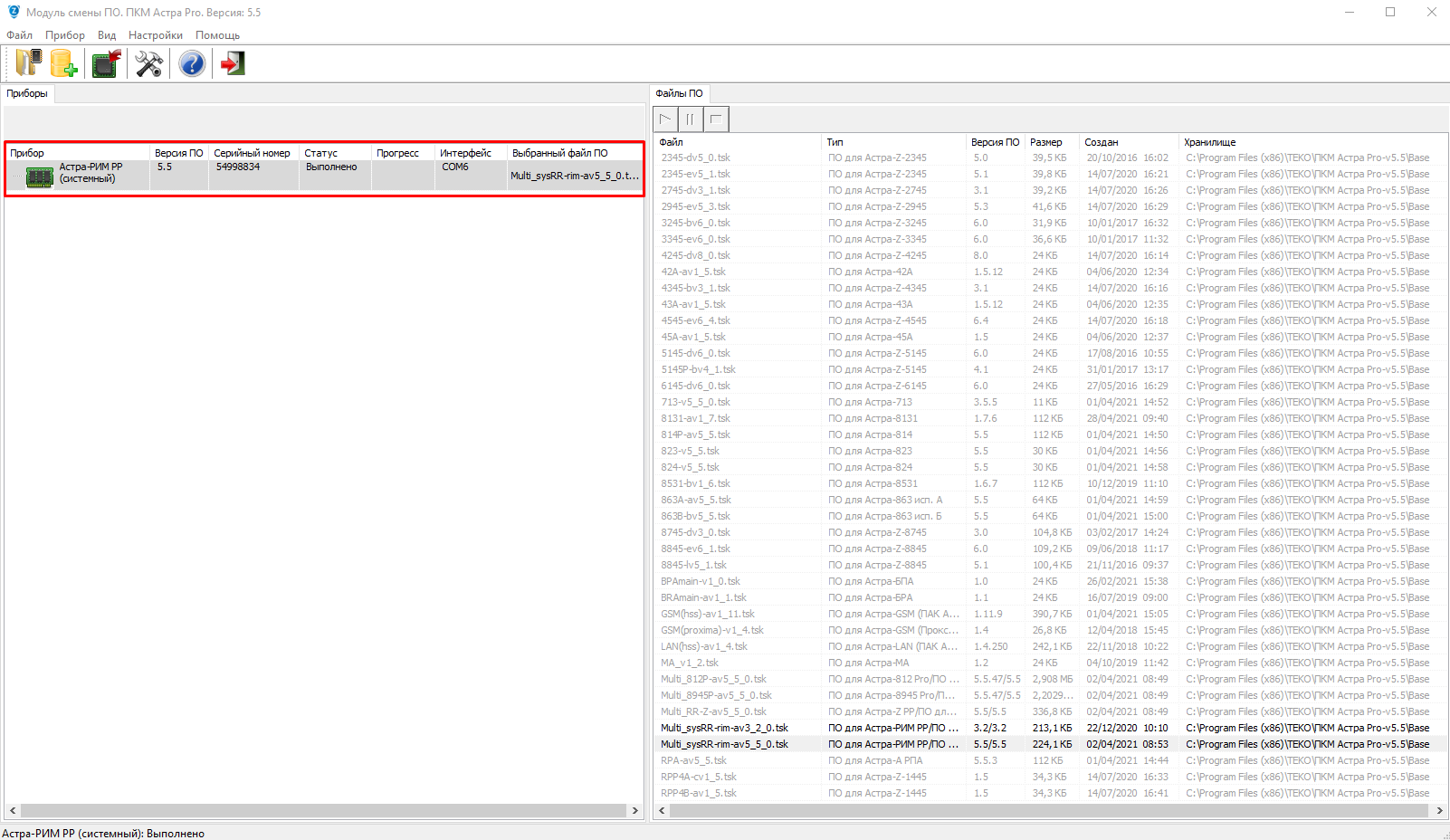
Task: Select file 42A-av1_5.tsk
Action: tap(693, 272)
